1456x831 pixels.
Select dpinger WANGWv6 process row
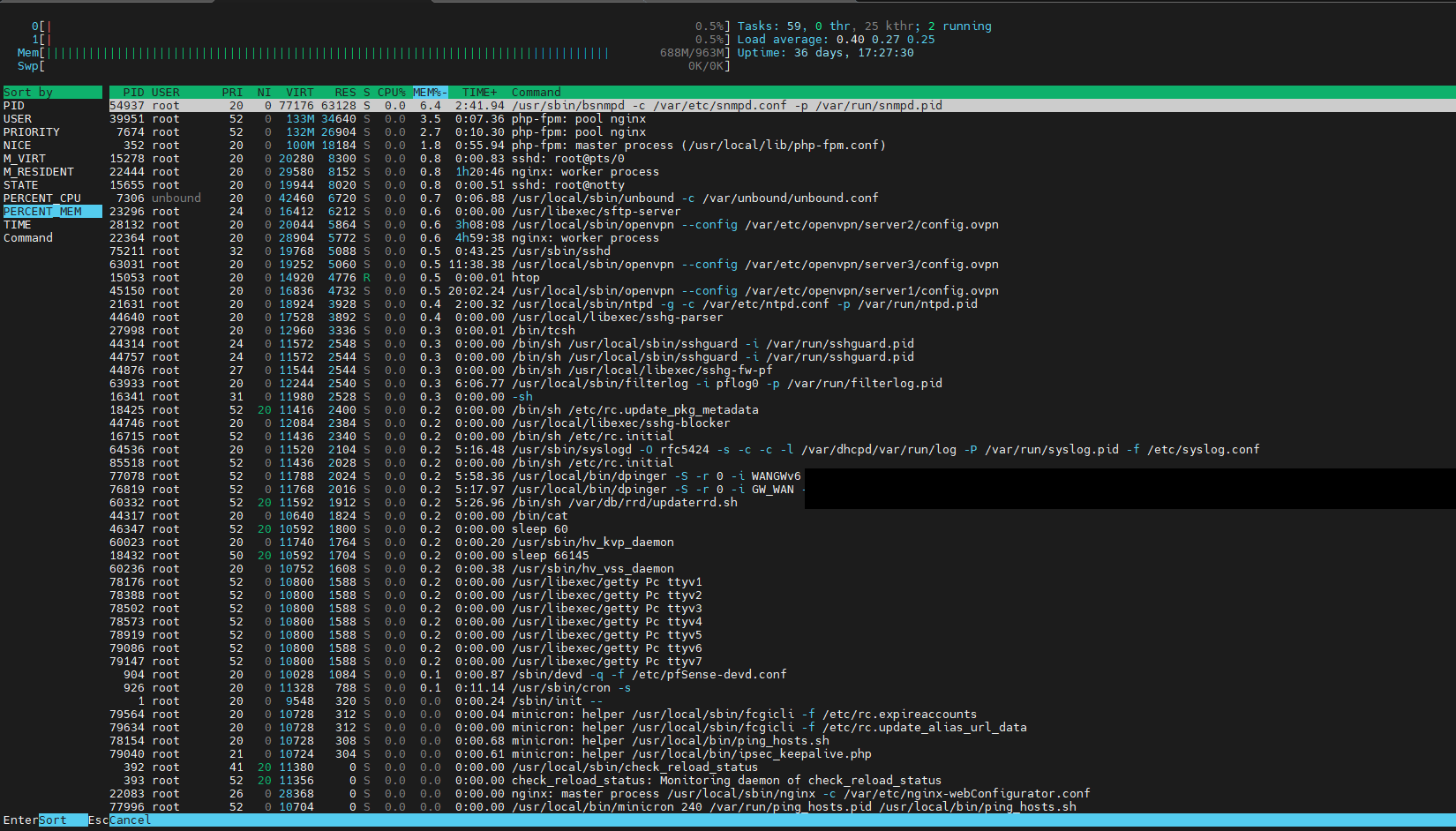tap(782, 476)
